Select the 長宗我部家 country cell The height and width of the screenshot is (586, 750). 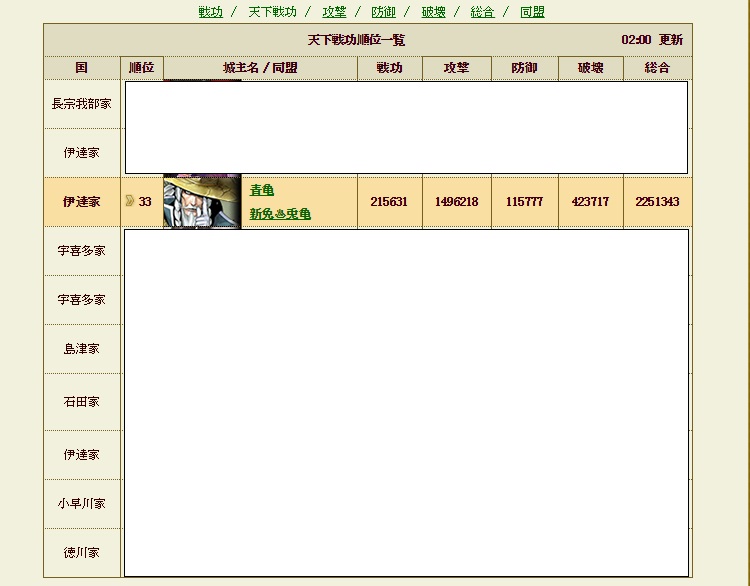point(82,104)
